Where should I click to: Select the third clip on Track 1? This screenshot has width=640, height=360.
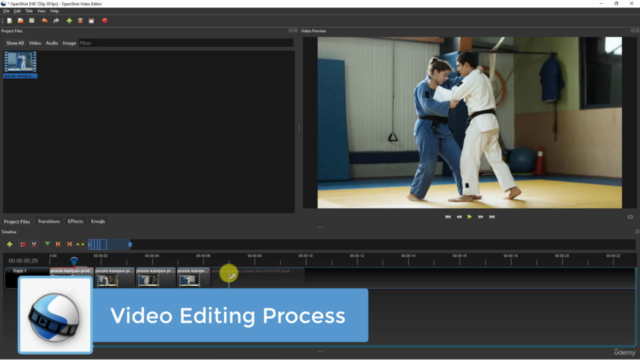coord(156,277)
